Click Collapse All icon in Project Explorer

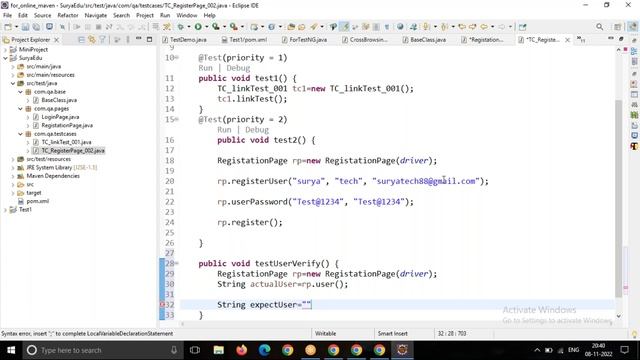click(81, 40)
